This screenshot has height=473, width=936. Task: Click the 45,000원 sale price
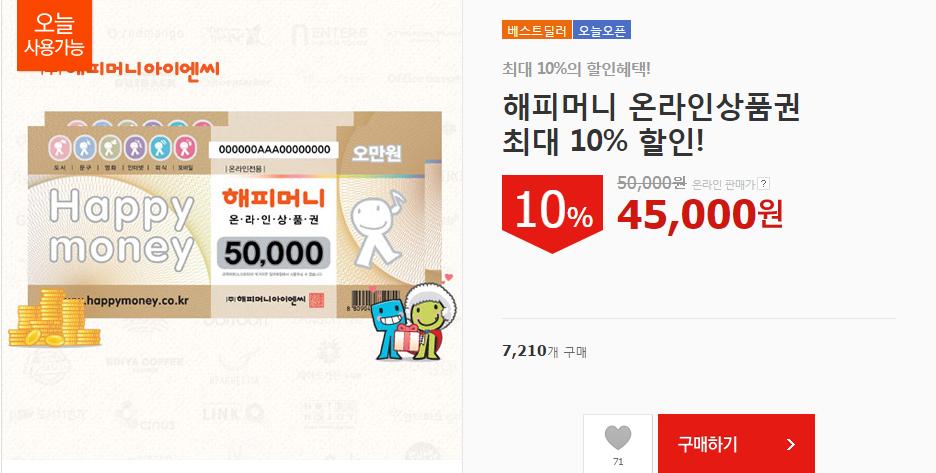tap(700, 214)
